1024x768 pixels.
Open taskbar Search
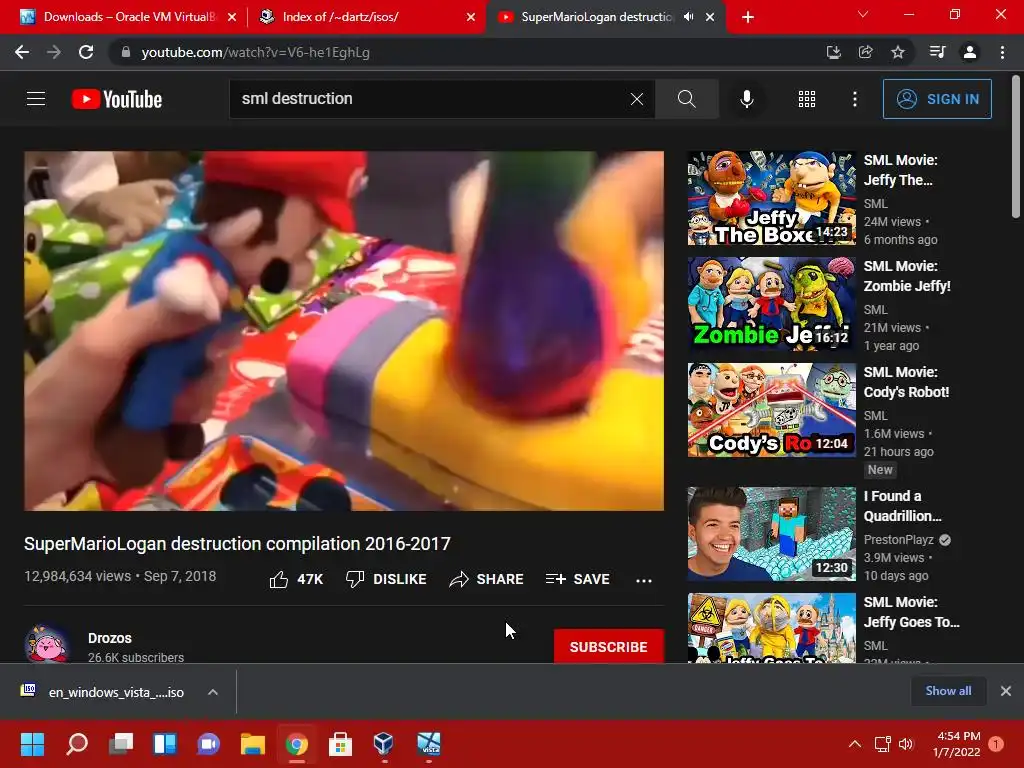click(76, 744)
